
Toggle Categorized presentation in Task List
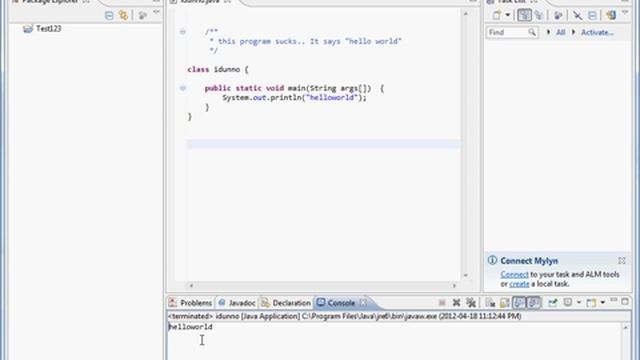click(x=524, y=16)
